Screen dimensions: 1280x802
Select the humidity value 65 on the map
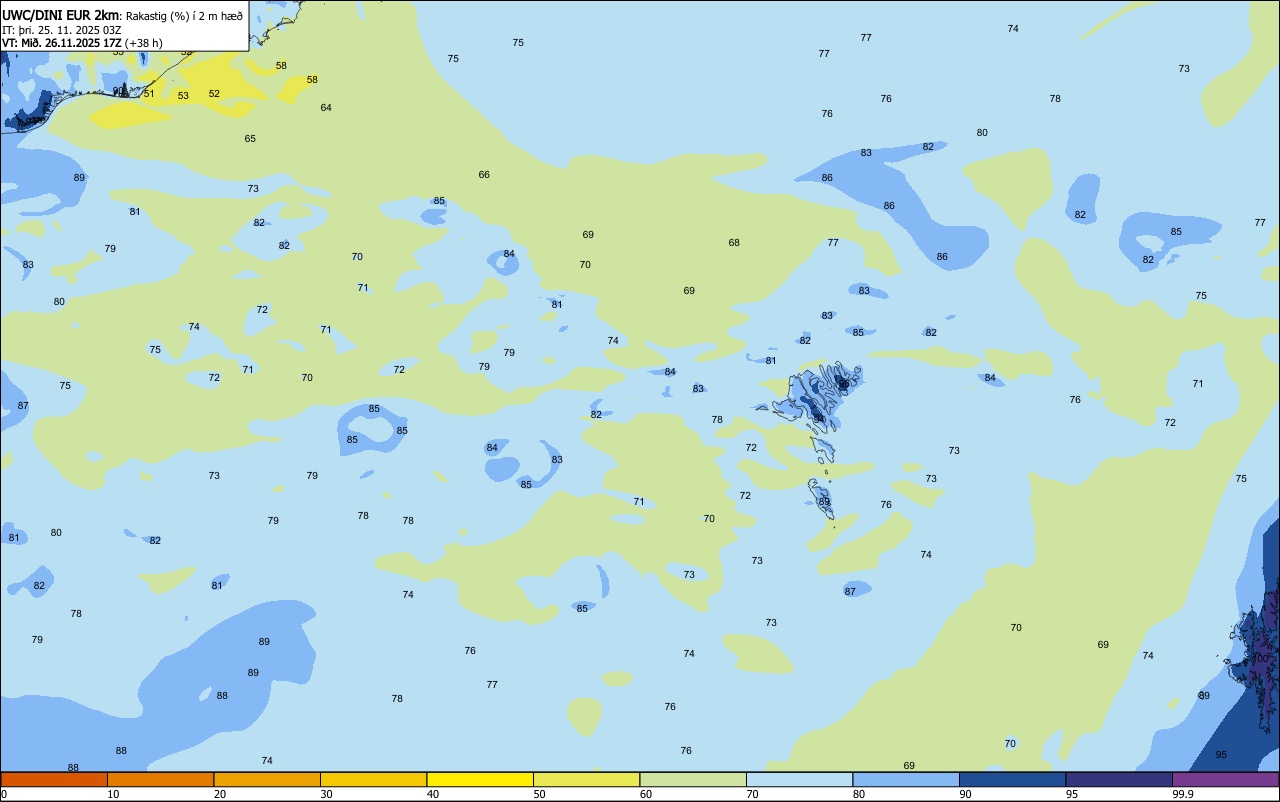coord(250,139)
